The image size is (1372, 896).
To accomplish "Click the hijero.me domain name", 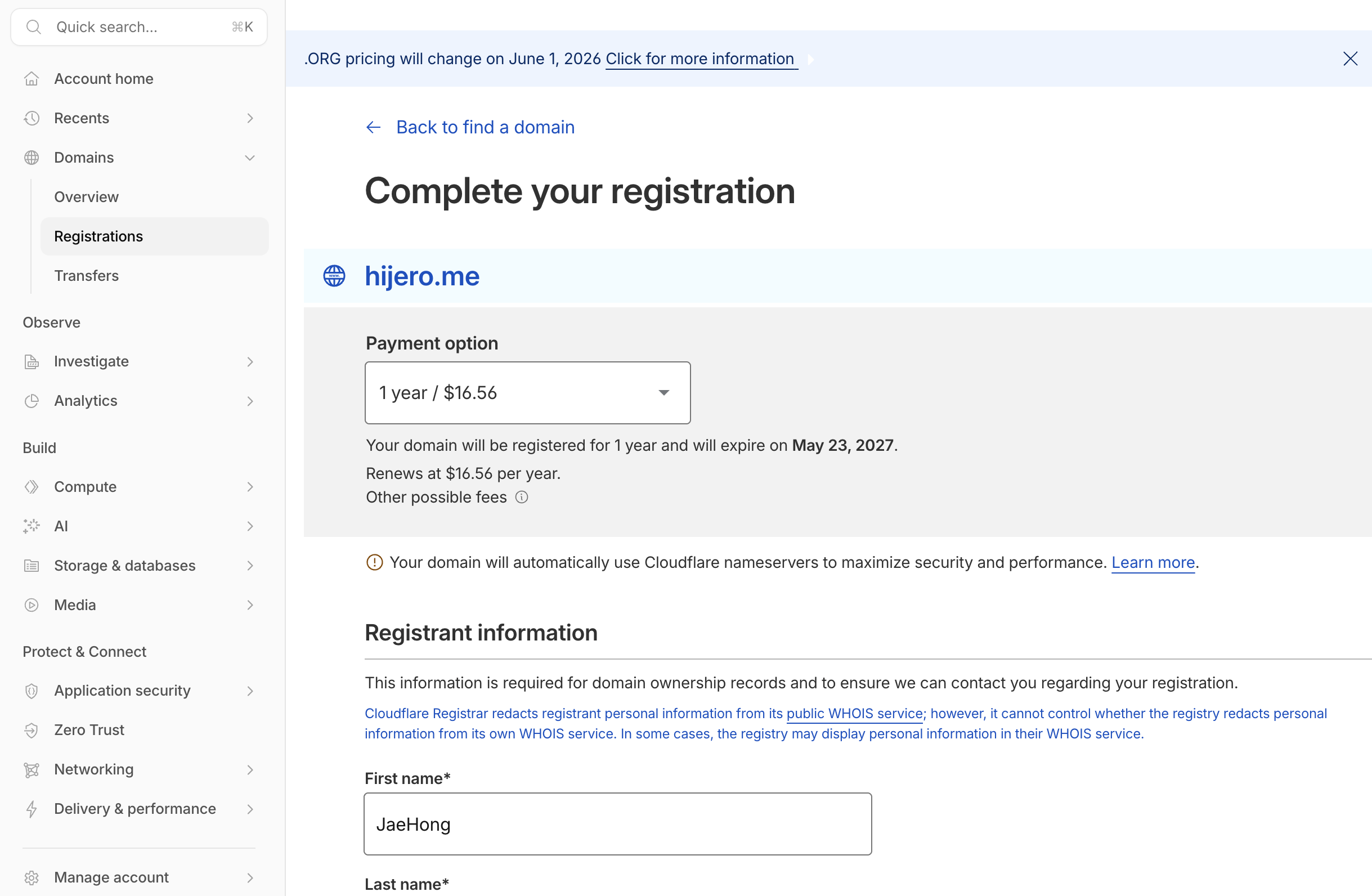I will 422,276.
